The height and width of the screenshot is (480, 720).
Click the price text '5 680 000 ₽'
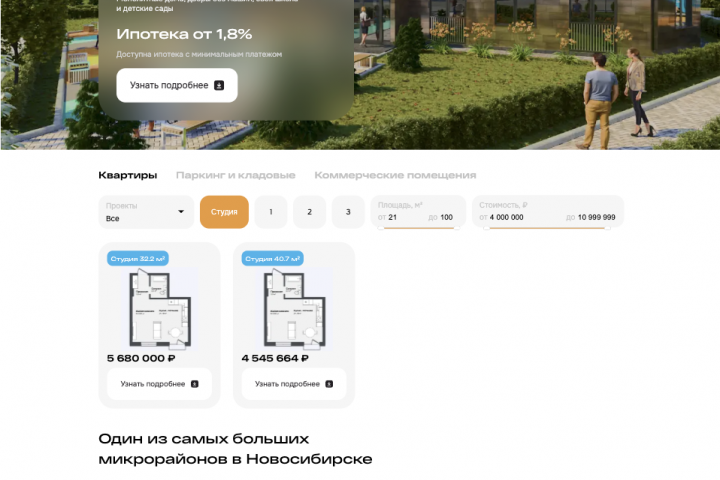click(x=141, y=358)
